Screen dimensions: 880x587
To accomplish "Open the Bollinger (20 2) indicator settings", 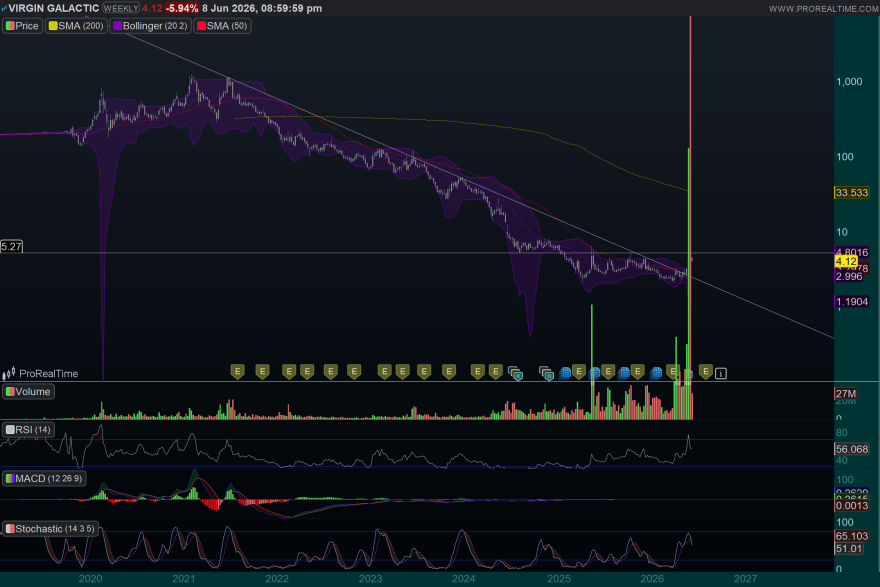I will (x=150, y=26).
